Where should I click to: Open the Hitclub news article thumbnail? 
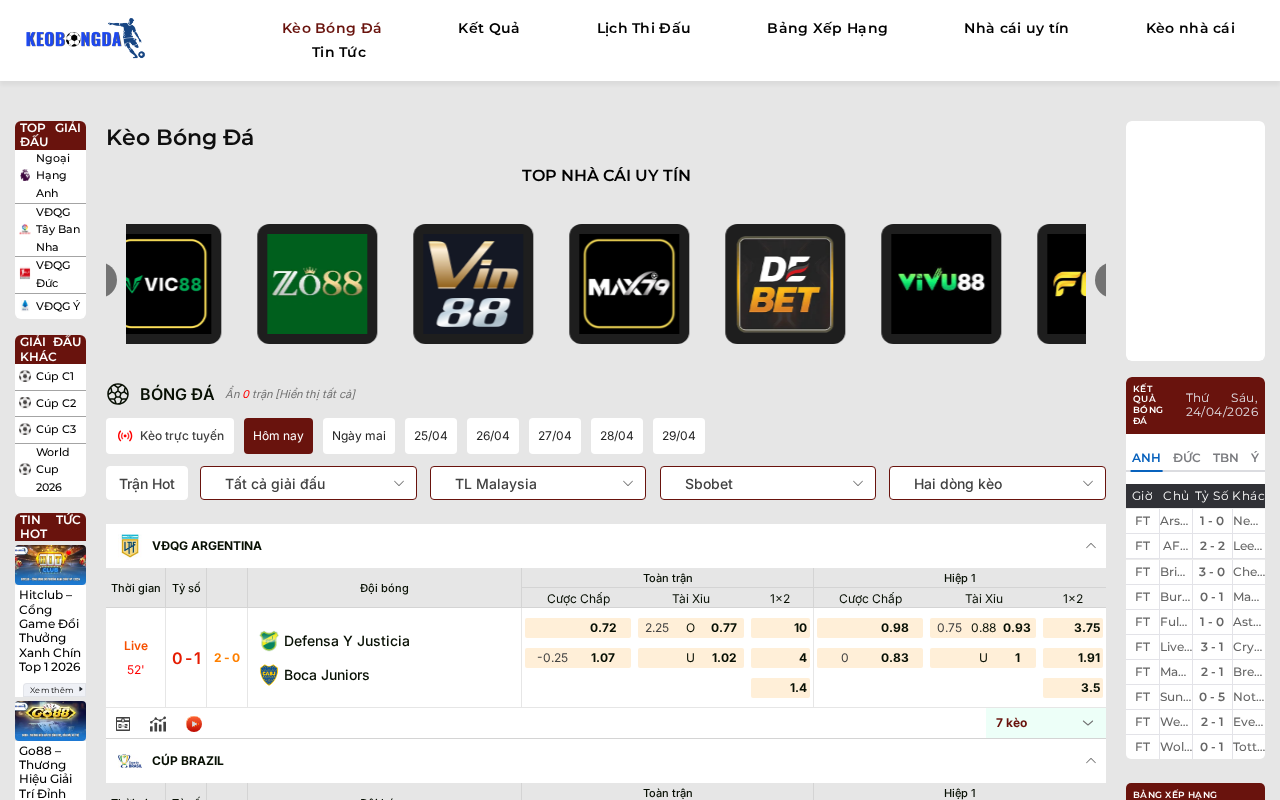coord(50,565)
